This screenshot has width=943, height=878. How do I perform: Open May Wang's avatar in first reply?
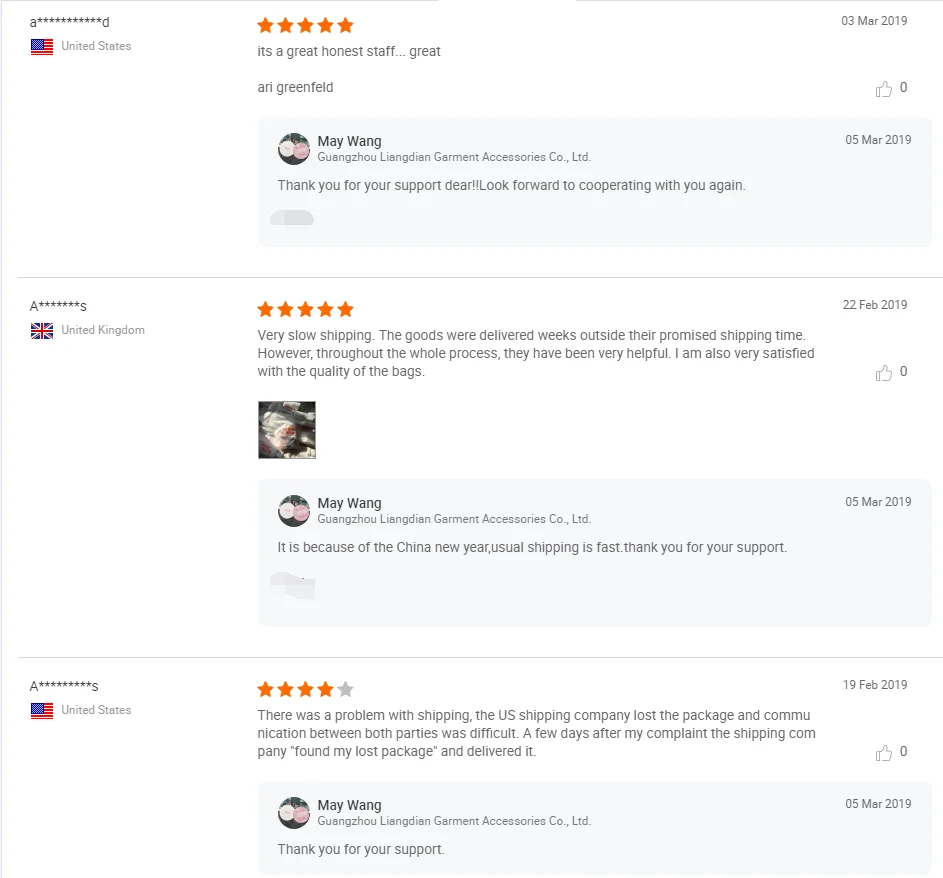(x=294, y=149)
